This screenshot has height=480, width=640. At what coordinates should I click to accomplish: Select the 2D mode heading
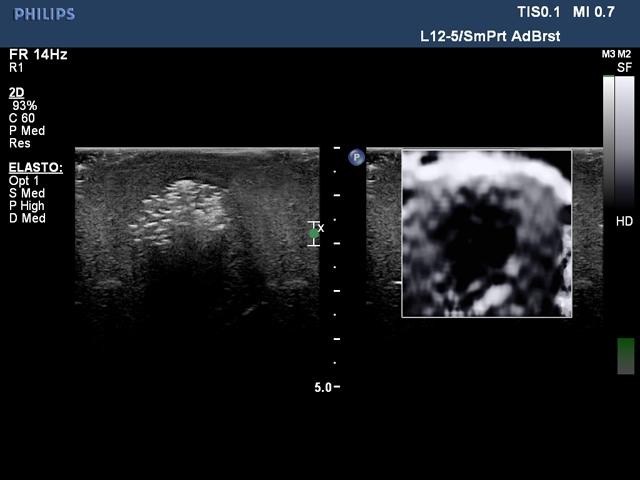coord(16,92)
